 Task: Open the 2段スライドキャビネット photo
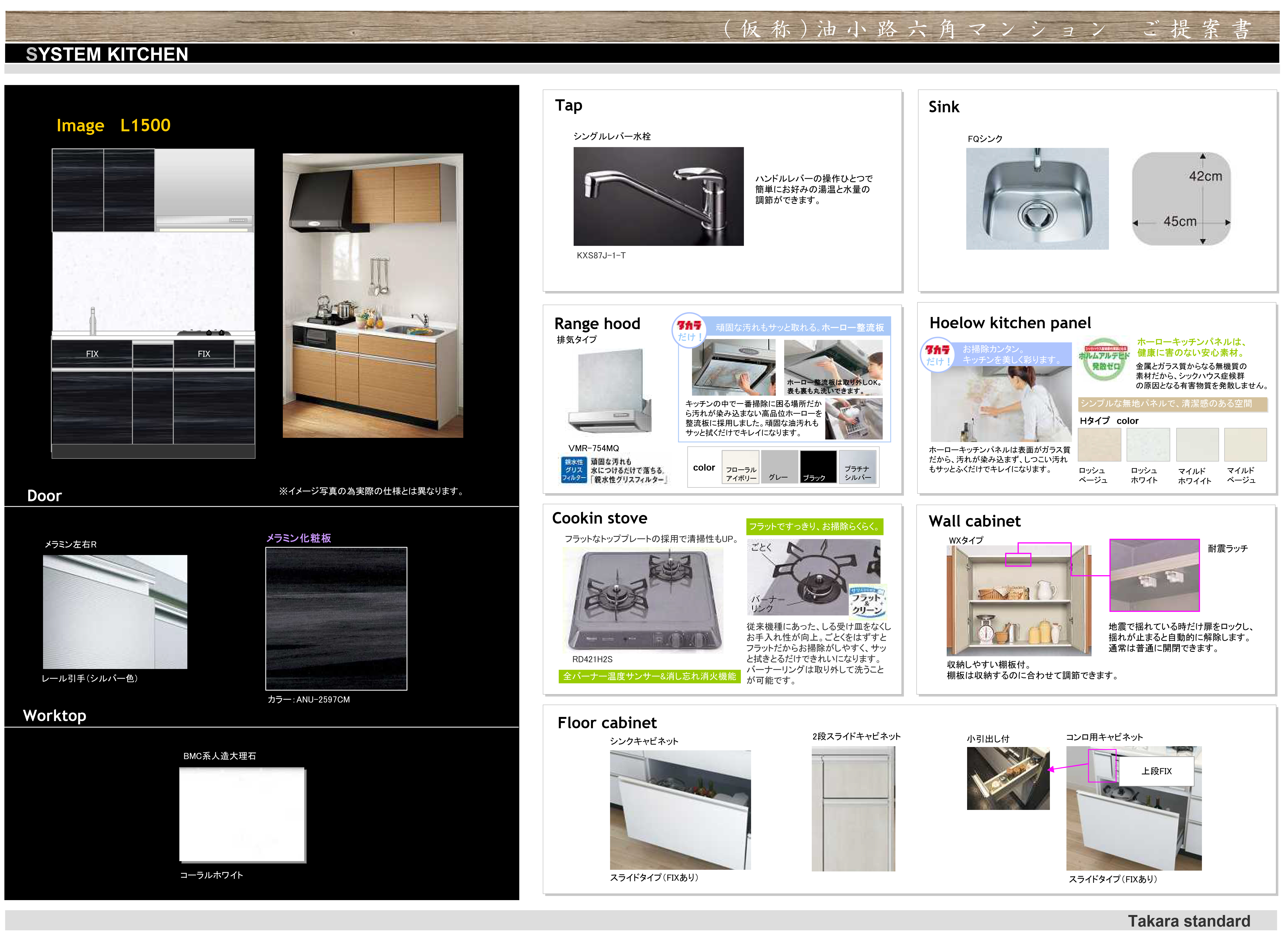click(x=853, y=809)
